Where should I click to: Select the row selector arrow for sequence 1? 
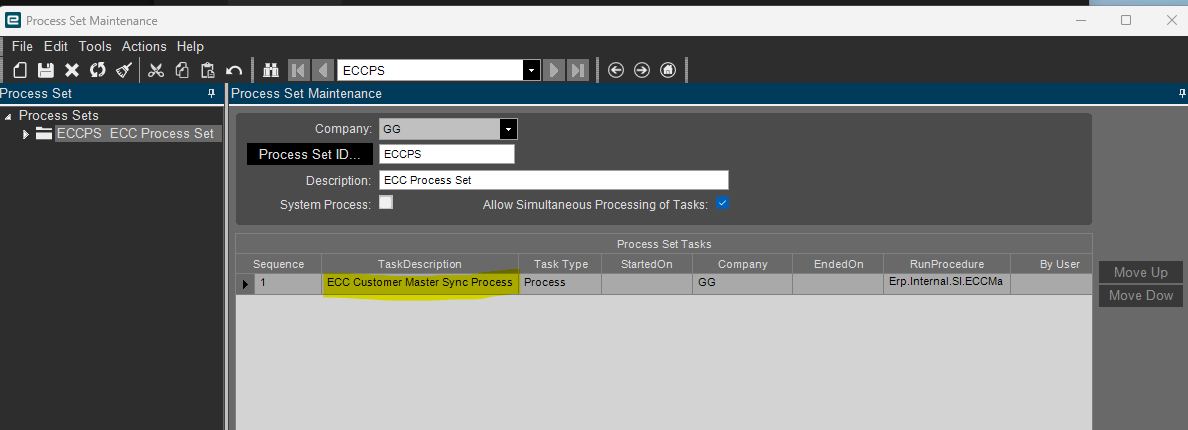(245, 284)
